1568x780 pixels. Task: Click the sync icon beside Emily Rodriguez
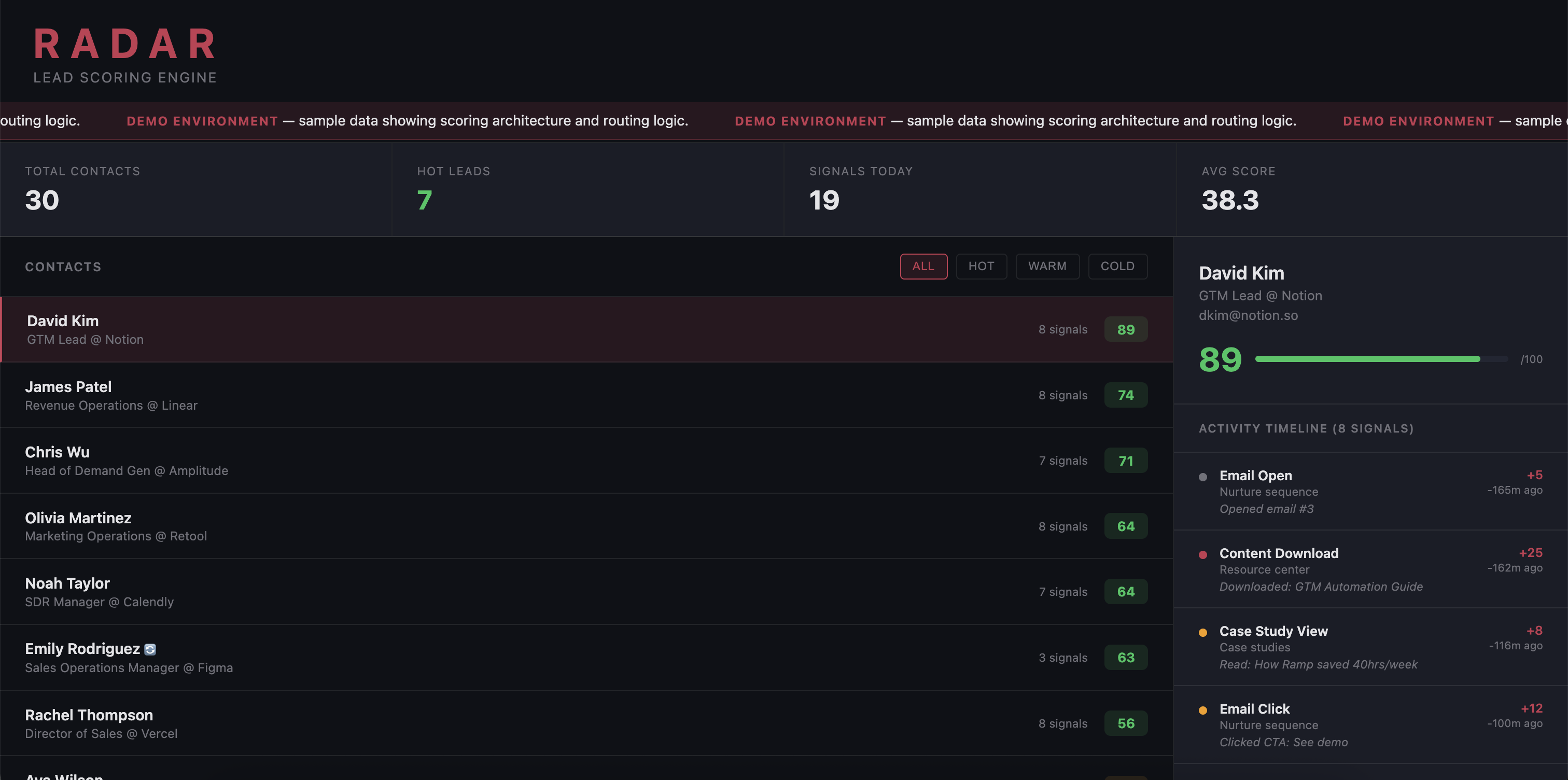pyautogui.click(x=150, y=648)
